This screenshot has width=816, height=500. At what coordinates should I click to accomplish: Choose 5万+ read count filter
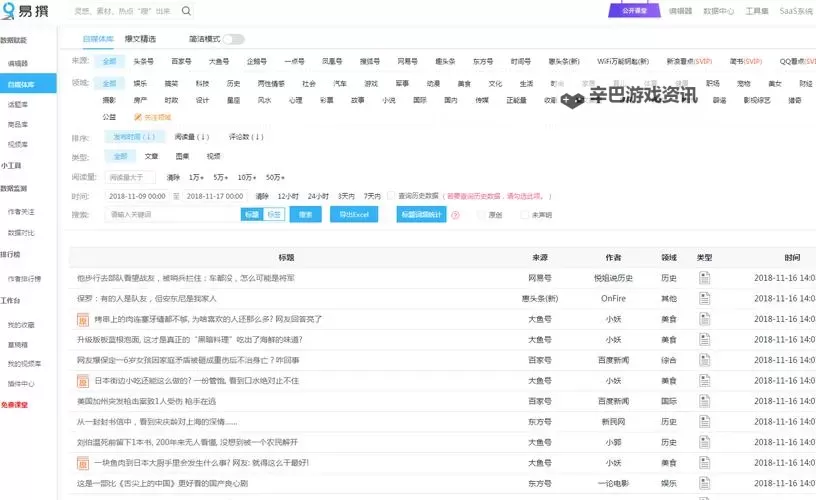pyautogui.click(x=220, y=177)
